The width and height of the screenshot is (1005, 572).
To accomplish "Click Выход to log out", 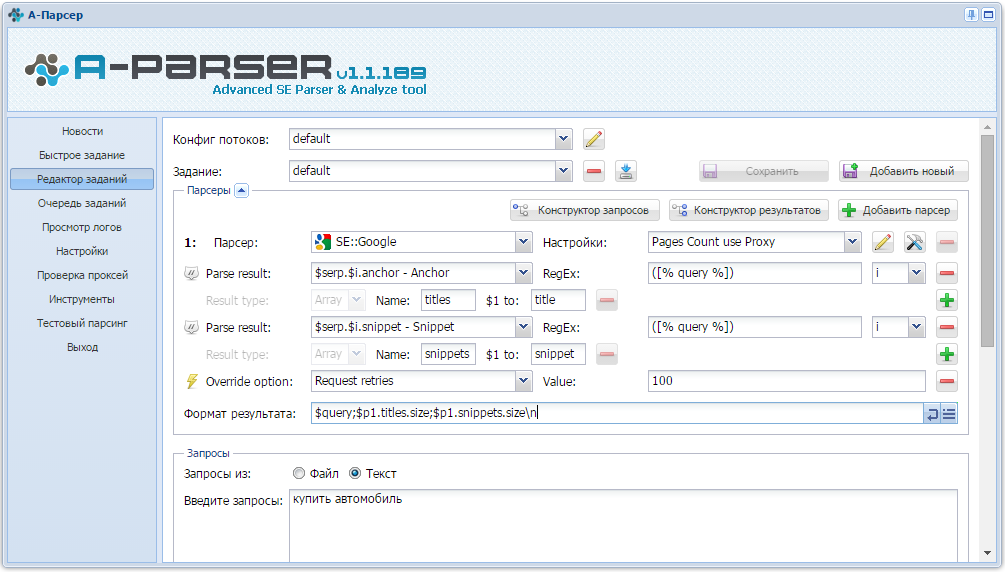I will click(82, 347).
